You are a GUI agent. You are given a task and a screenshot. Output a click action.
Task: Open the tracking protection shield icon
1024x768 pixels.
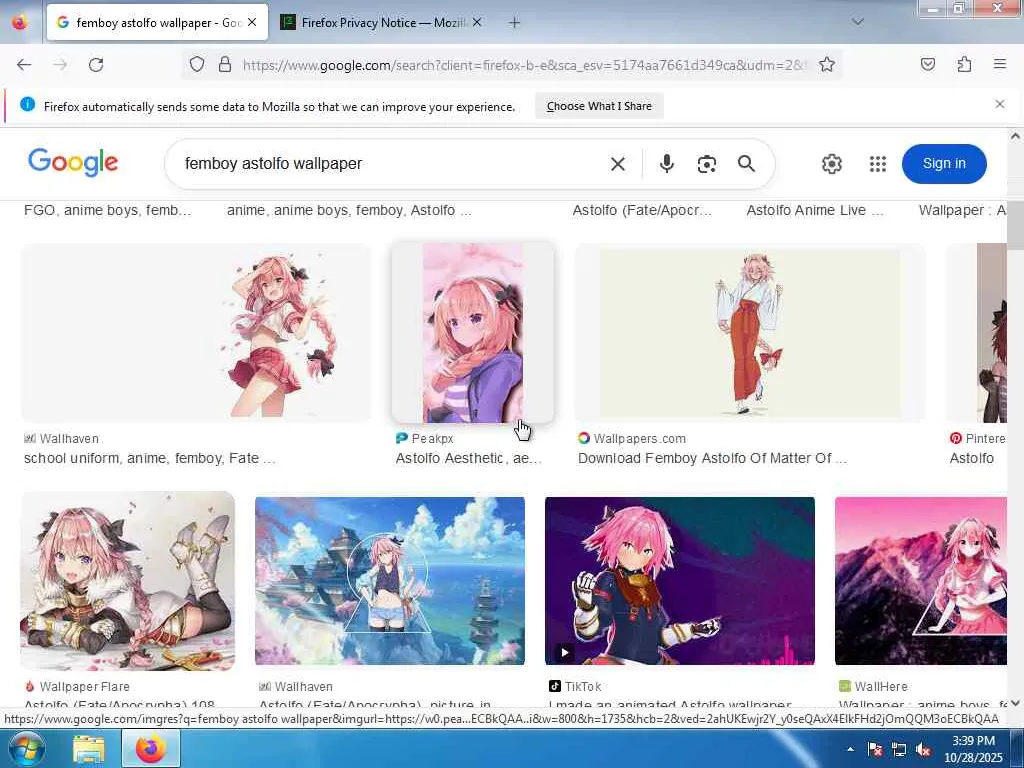coord(197,64)
